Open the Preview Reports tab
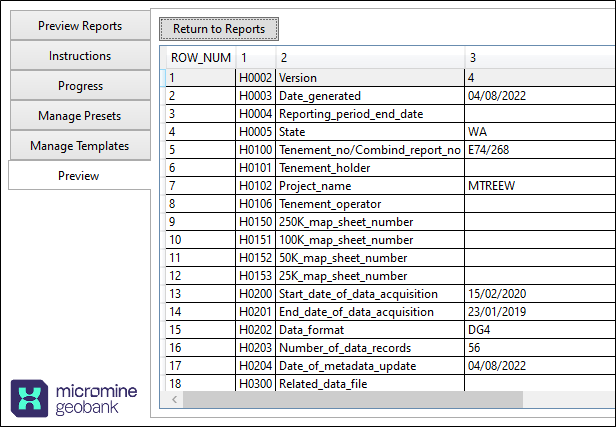616x427 pixels. tap(80, 26)
